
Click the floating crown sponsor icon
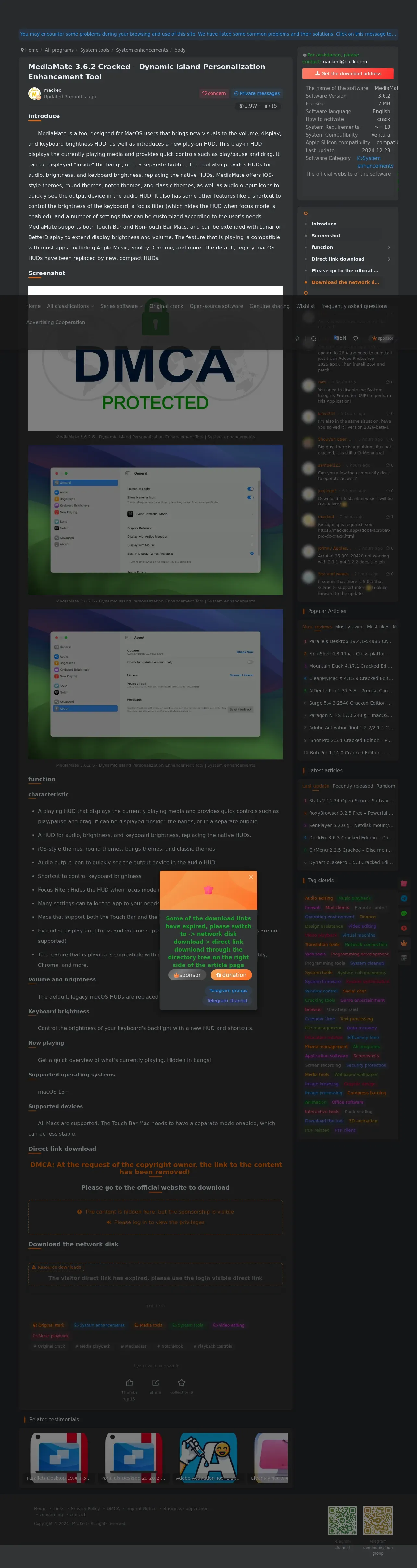click(x=404, y=943)
